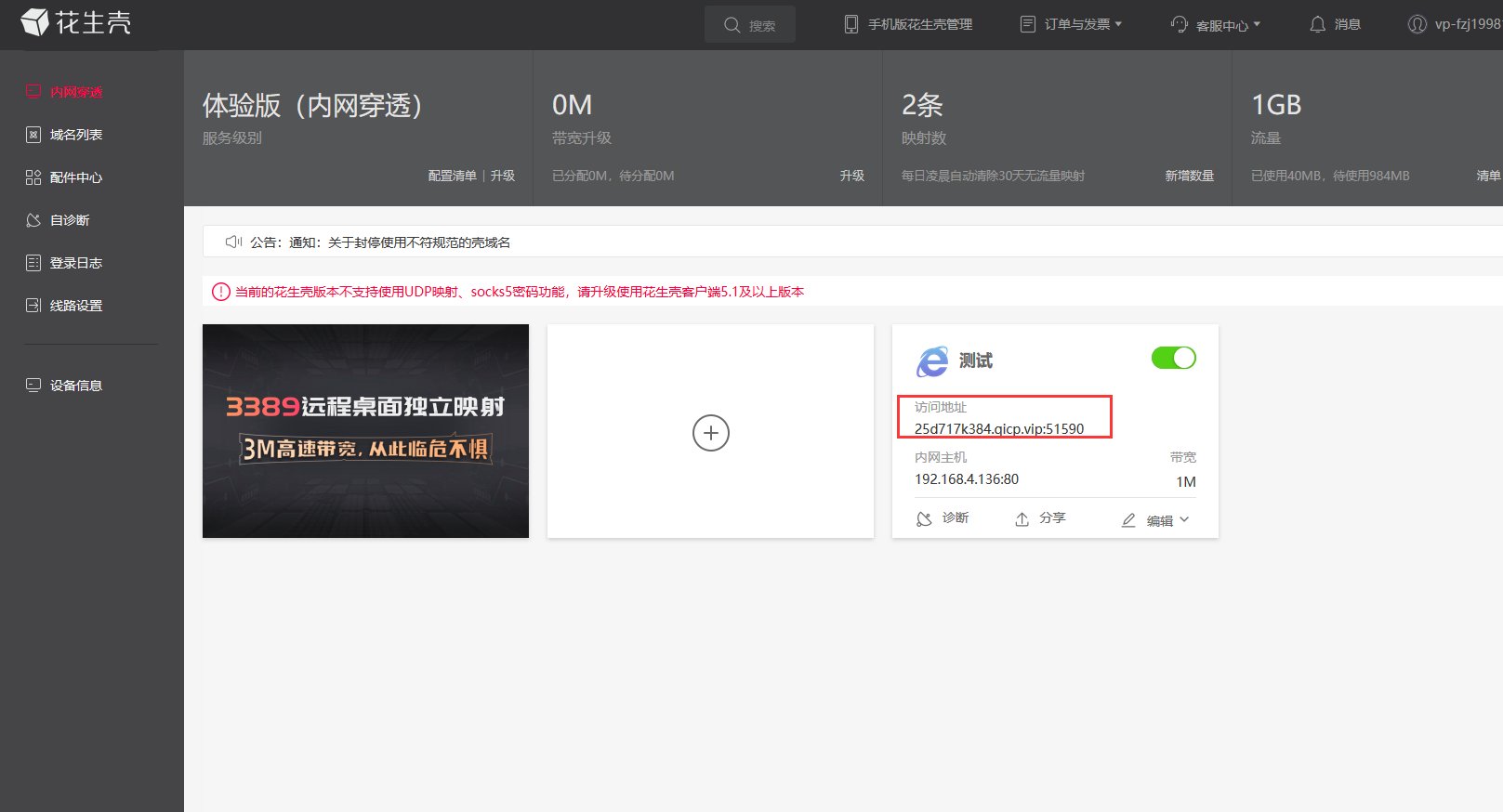The width and height of the screenshot is (1503, 812).
Task: Click the 分享 button label
Action: (x=1052, y=517)
